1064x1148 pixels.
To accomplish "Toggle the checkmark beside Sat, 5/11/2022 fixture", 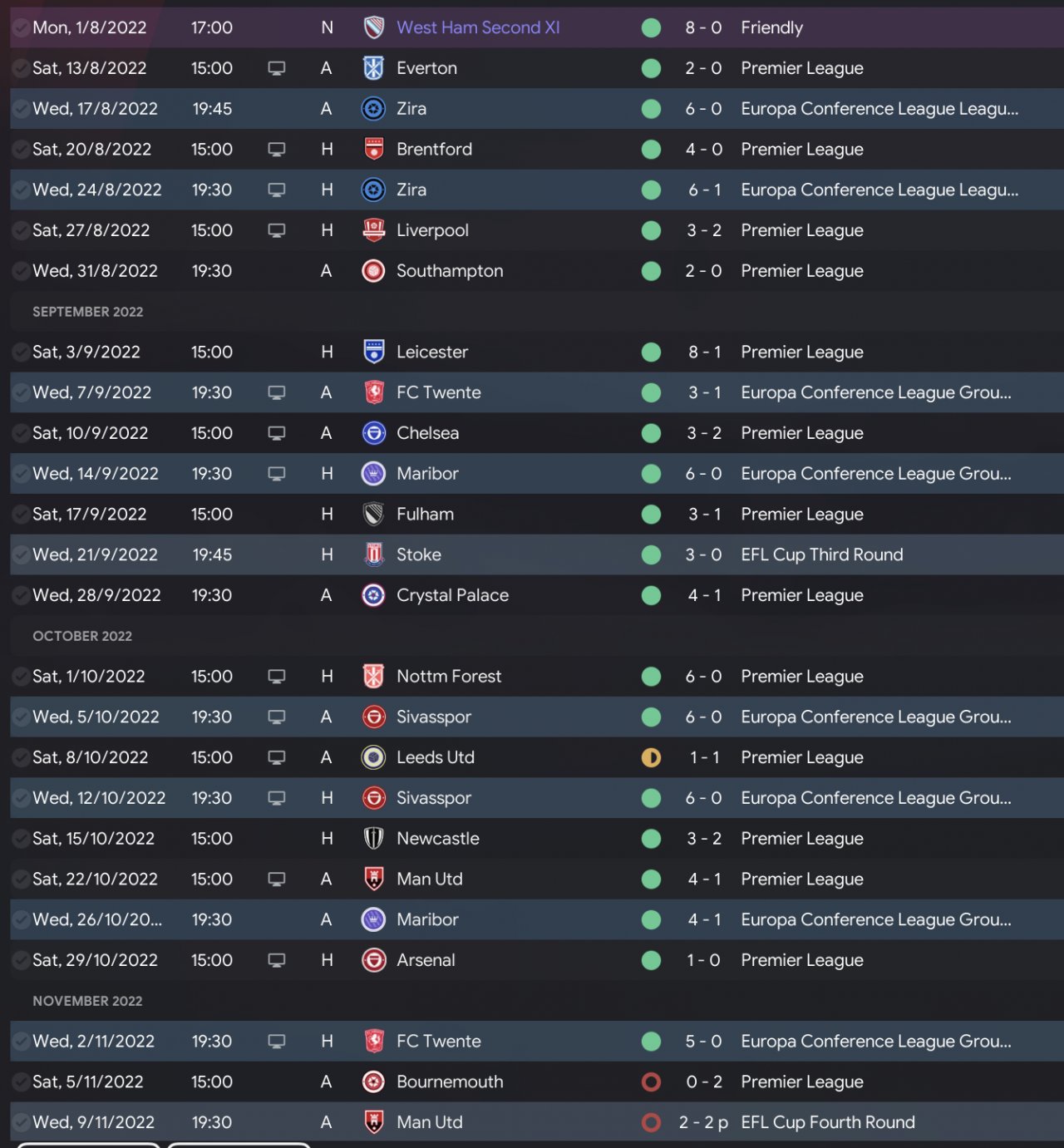I will pos(21,1081).
